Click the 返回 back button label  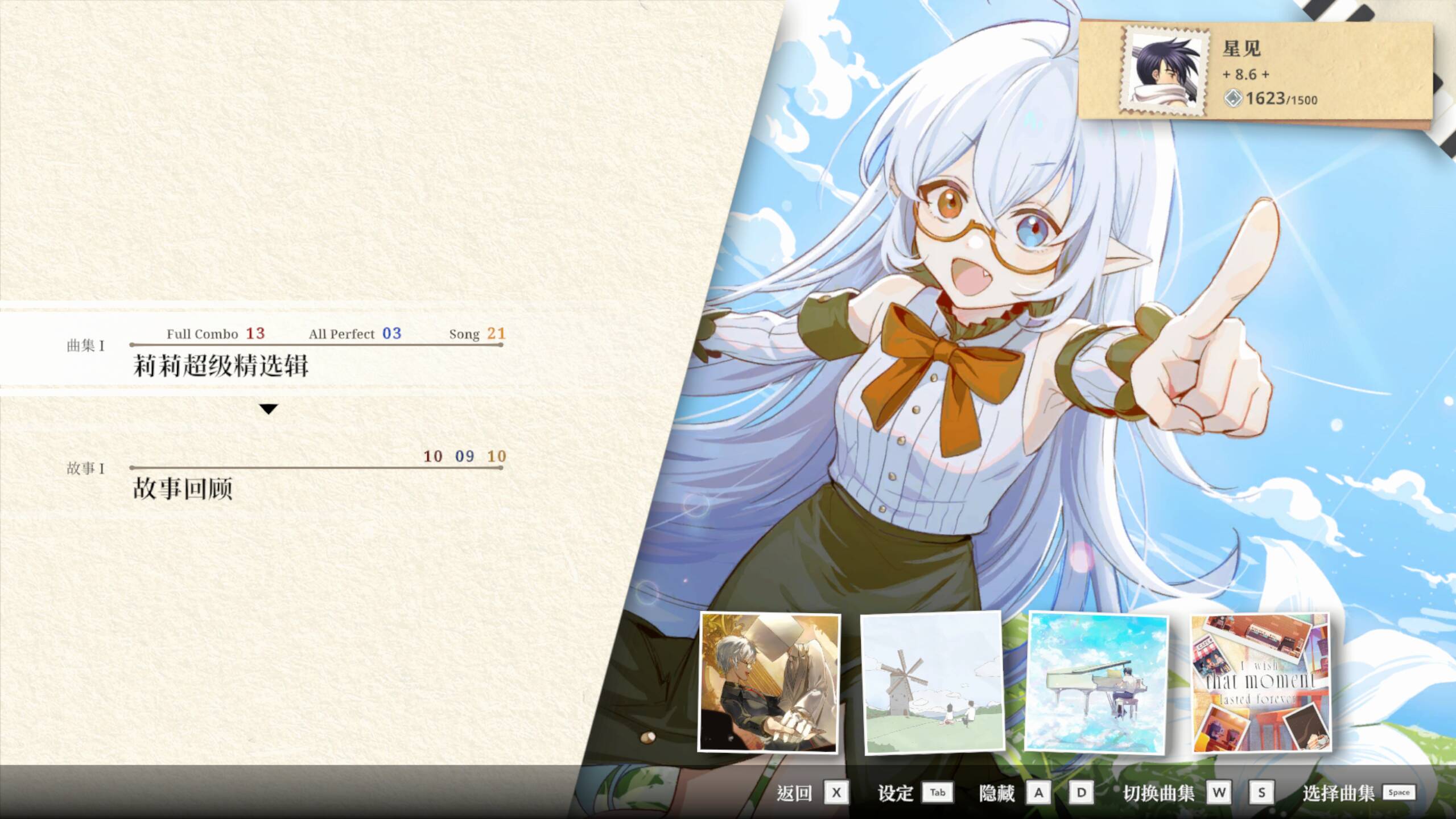tap(794, 792)
